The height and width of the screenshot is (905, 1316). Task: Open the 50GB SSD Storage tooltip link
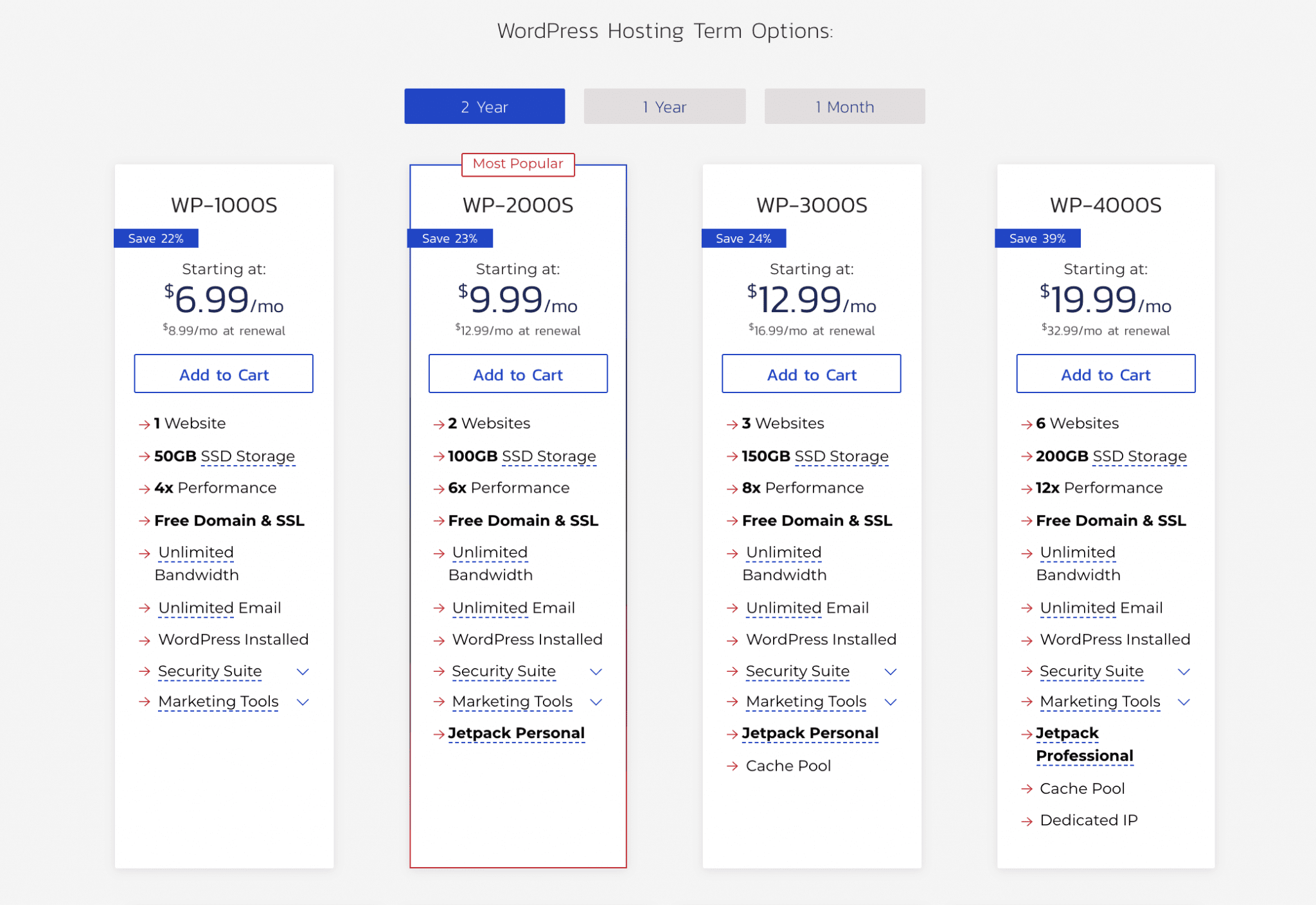tap(247, 456)
